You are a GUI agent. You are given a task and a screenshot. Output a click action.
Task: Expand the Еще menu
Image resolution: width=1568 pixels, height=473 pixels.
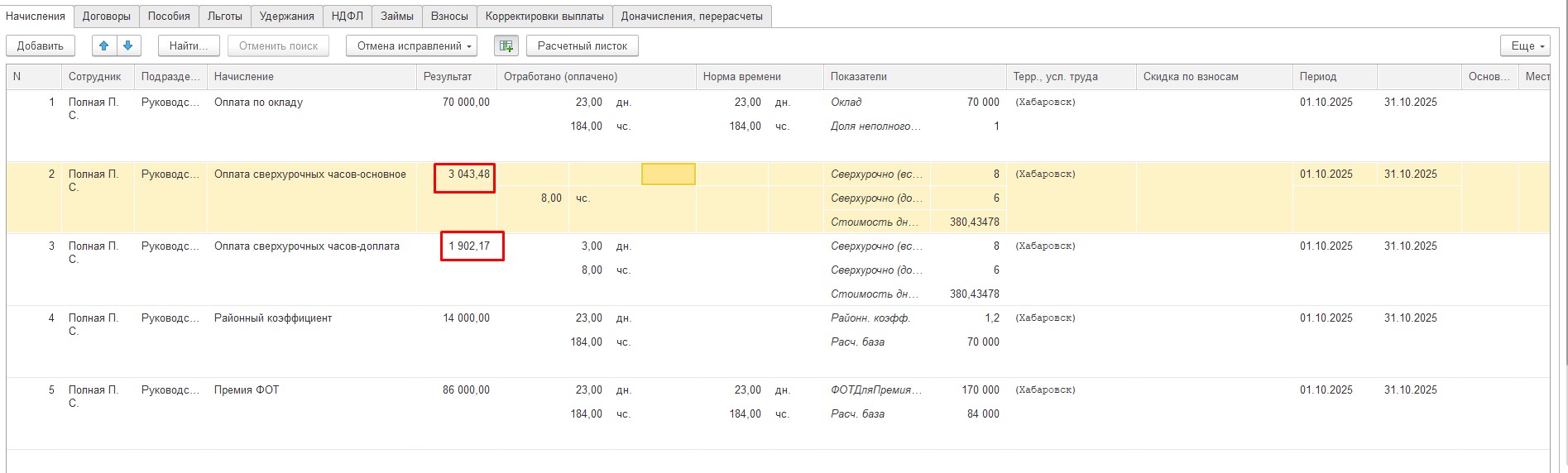click(1525, 46)
